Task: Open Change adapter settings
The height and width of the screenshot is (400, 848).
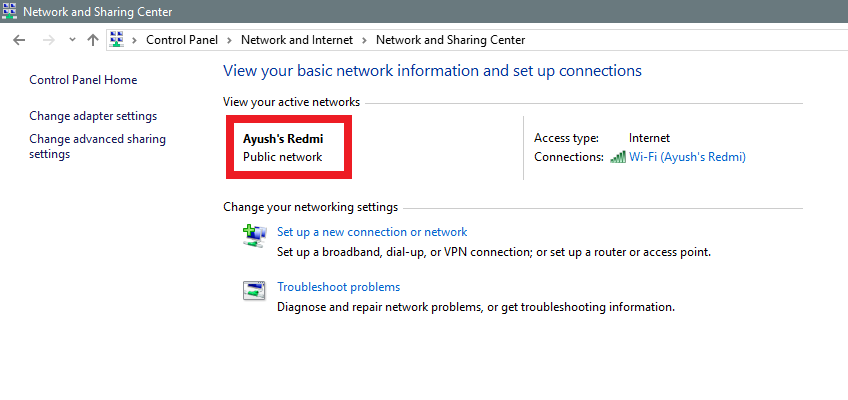Action: pyautogui.click(x=93, y=116)
